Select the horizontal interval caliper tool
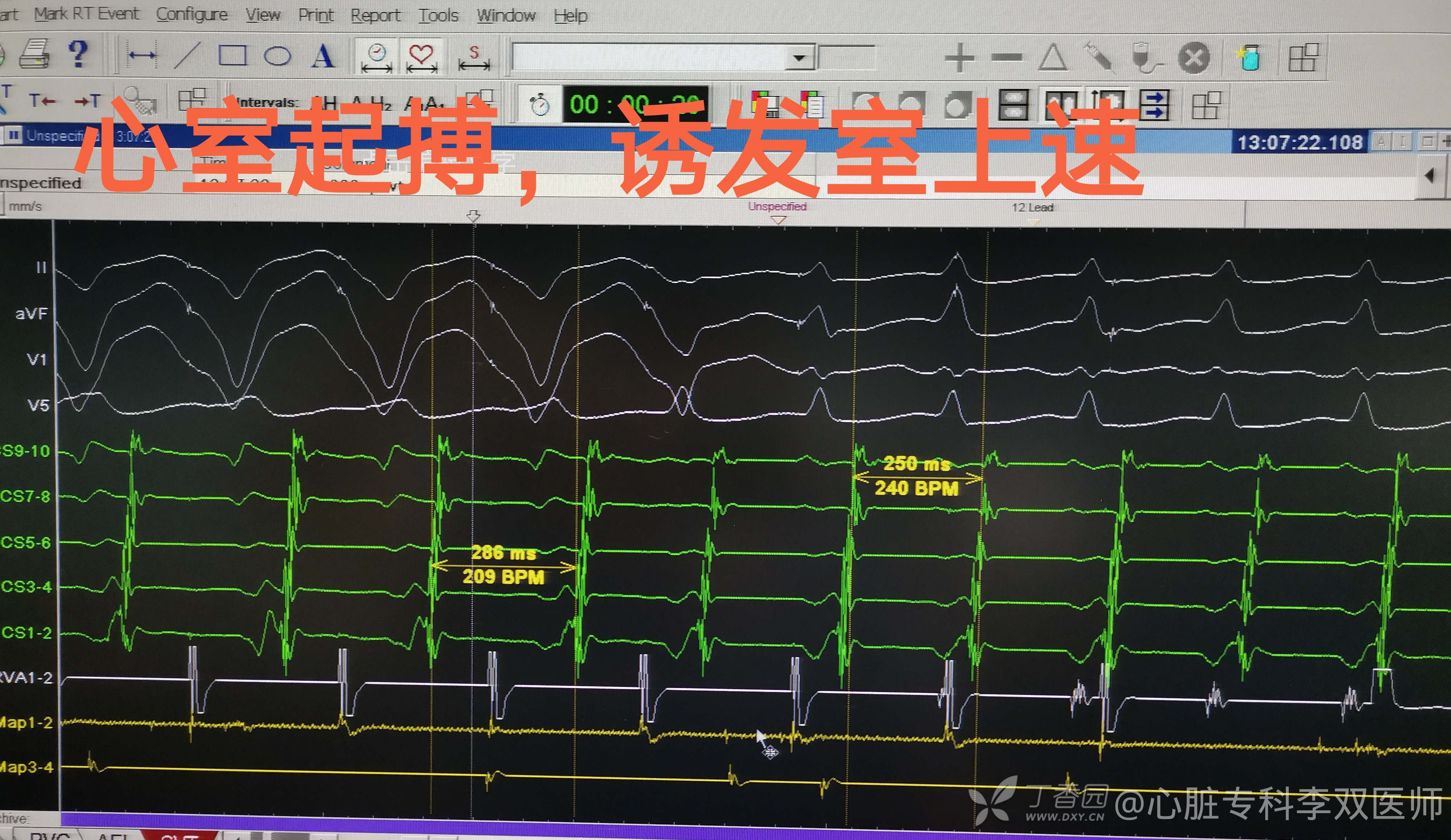Viewport: 1451px width, 840px height. click(x=141, y=55)
